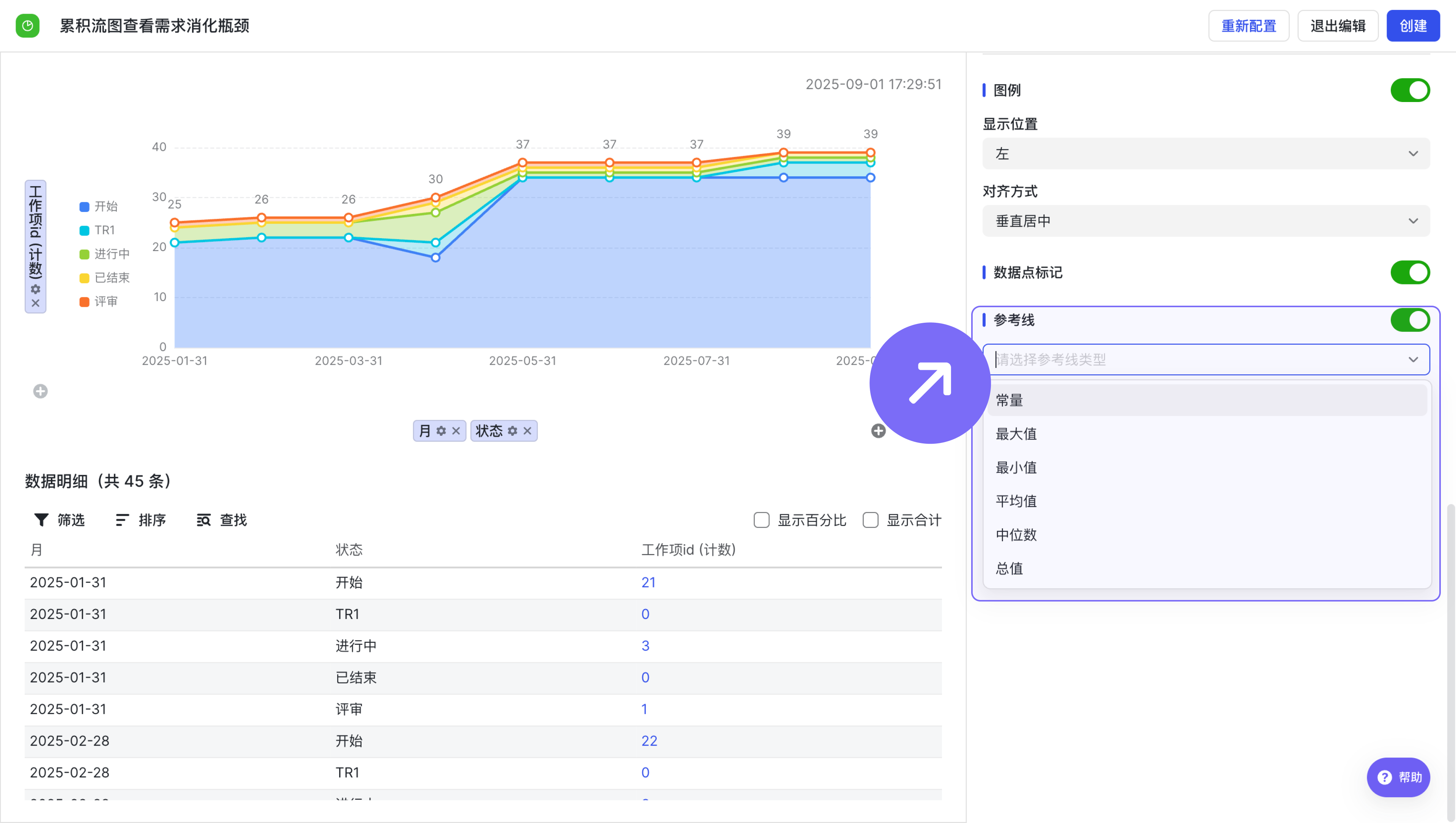Click the timestamp 2025-09-01 17:29:51
Screen dimensions: 1456x823
(873, 84)
